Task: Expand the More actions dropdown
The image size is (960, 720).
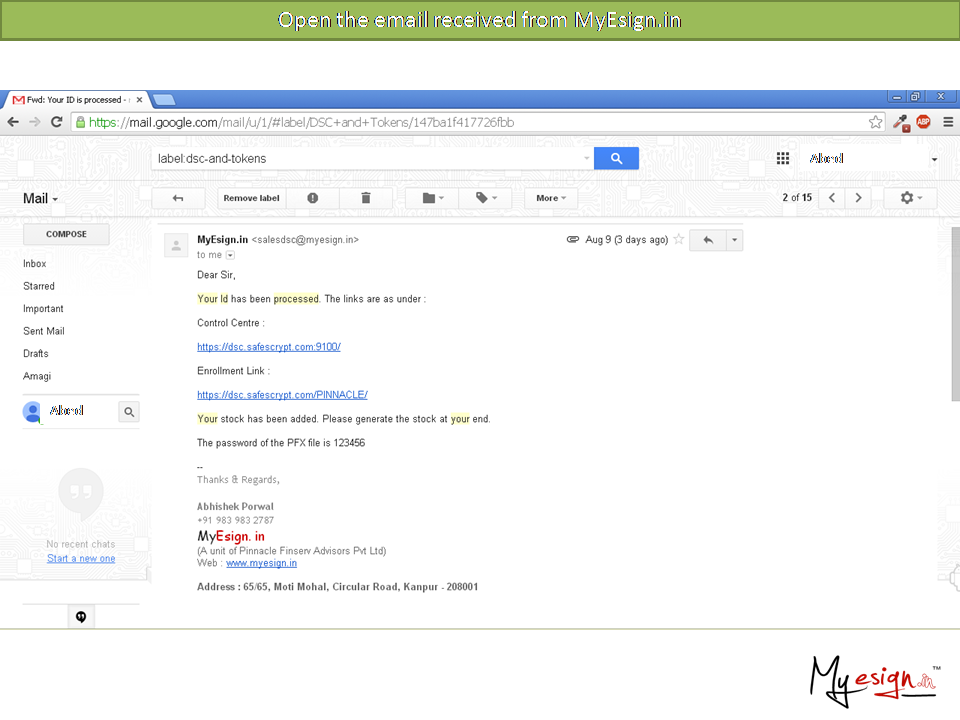Action: click(x=551, y=198)
